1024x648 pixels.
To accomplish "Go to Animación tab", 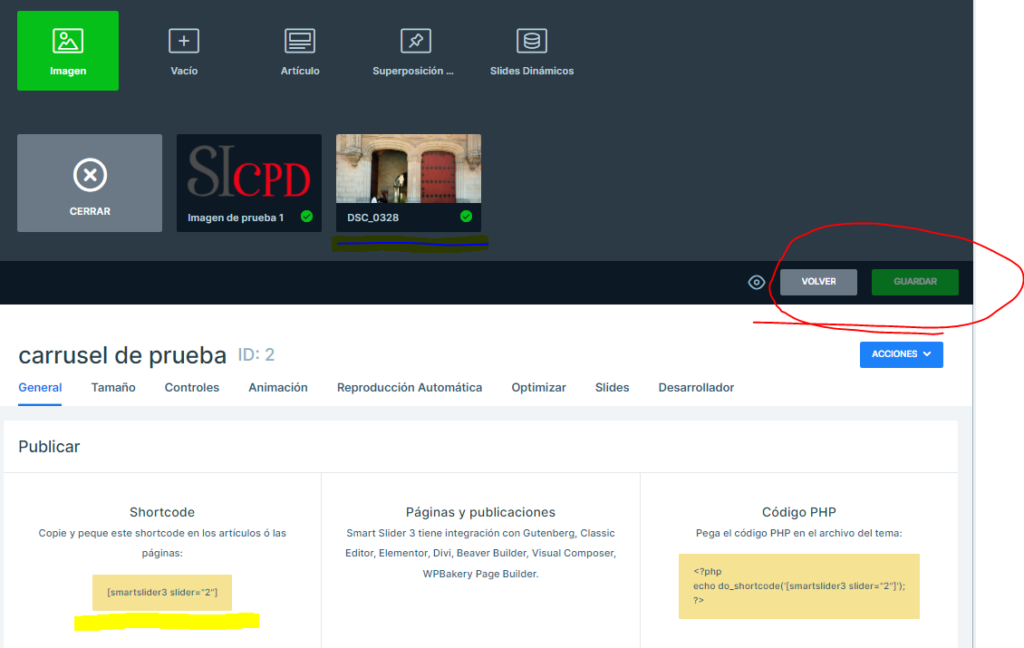I will (x=278, y=387).
